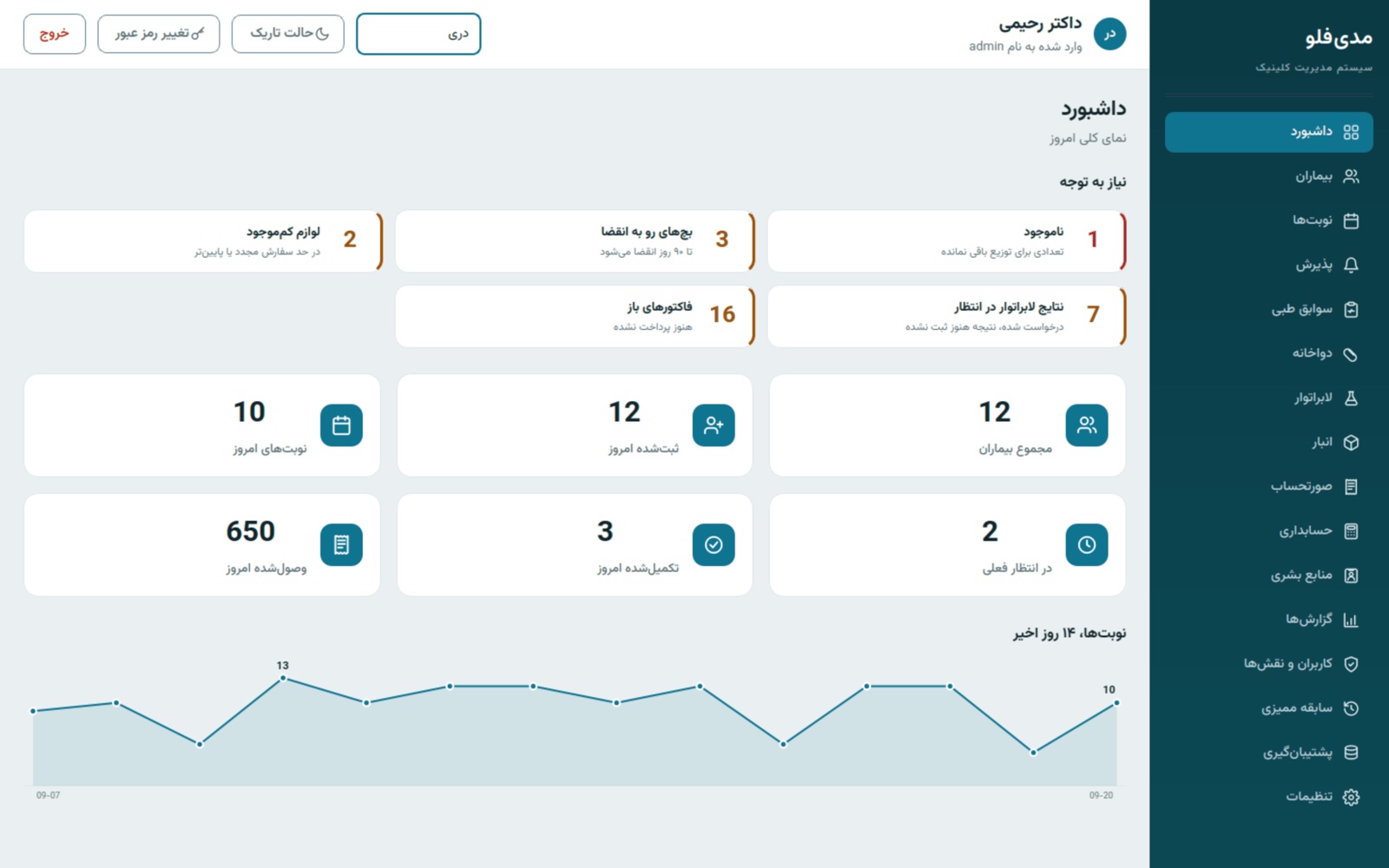Click the وصول‌شده امروز invoice tile icon
The image size is (1389, 868).
tap(341, 544)
